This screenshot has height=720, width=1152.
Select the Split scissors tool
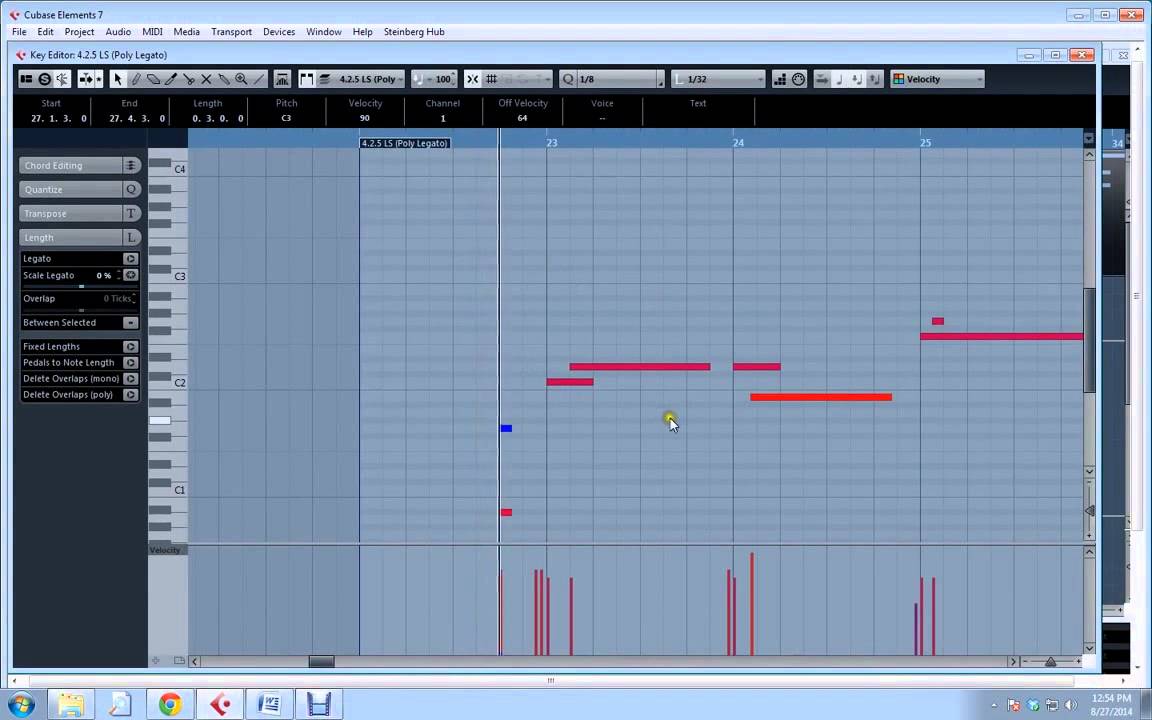(189, 79)
